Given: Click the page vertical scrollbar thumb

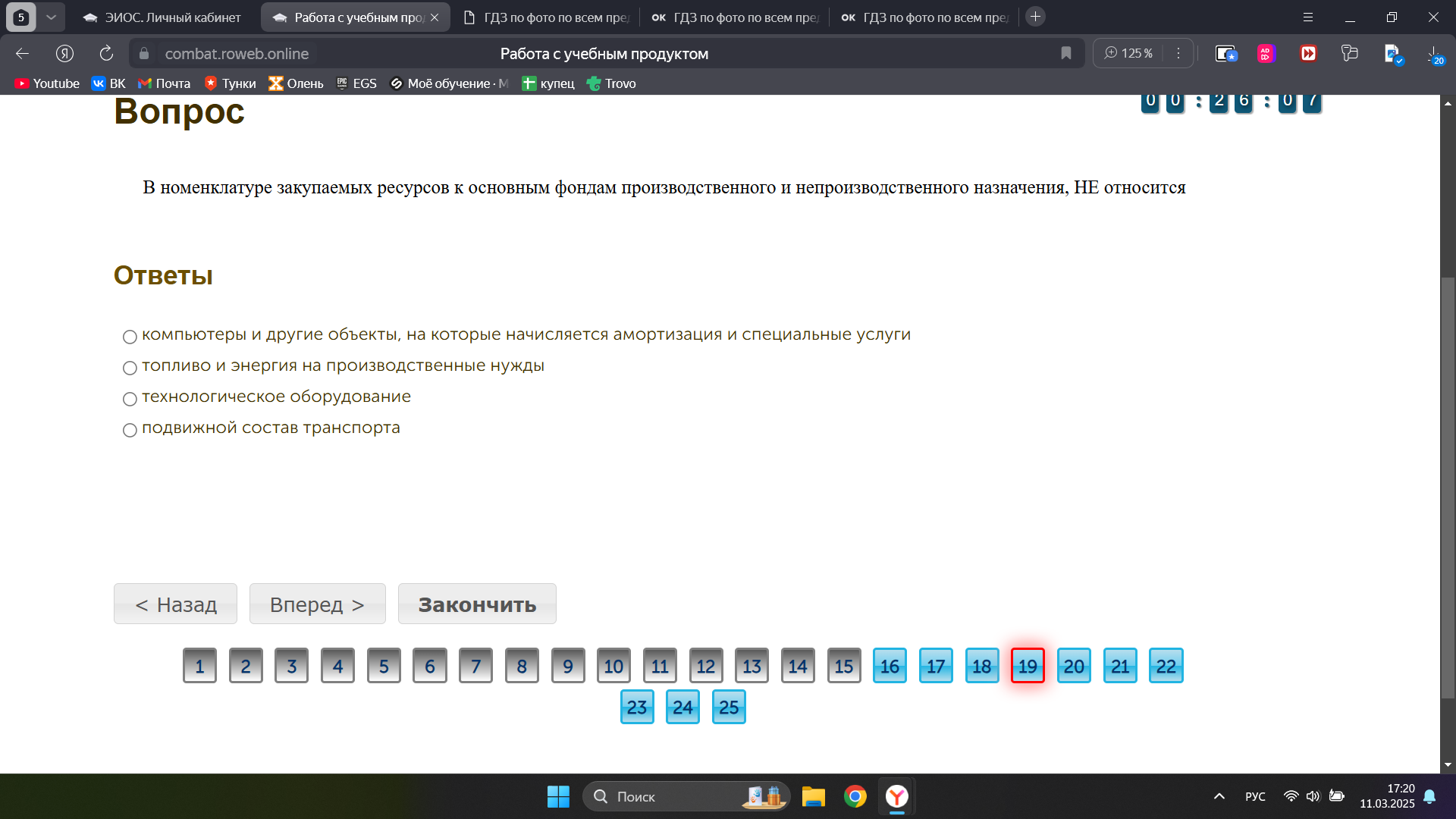Looking at the screenshot, I should point(1448,485).
